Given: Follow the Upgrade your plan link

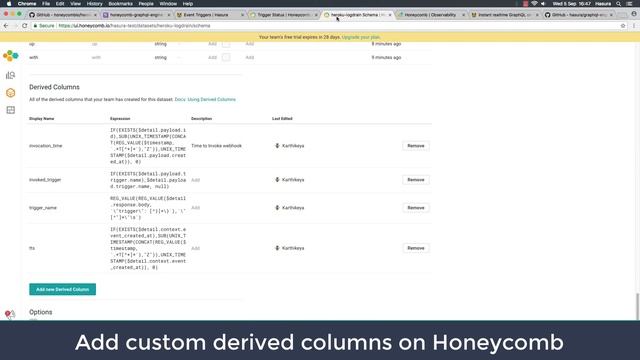Looking at the screenshot, I should 361,37.
